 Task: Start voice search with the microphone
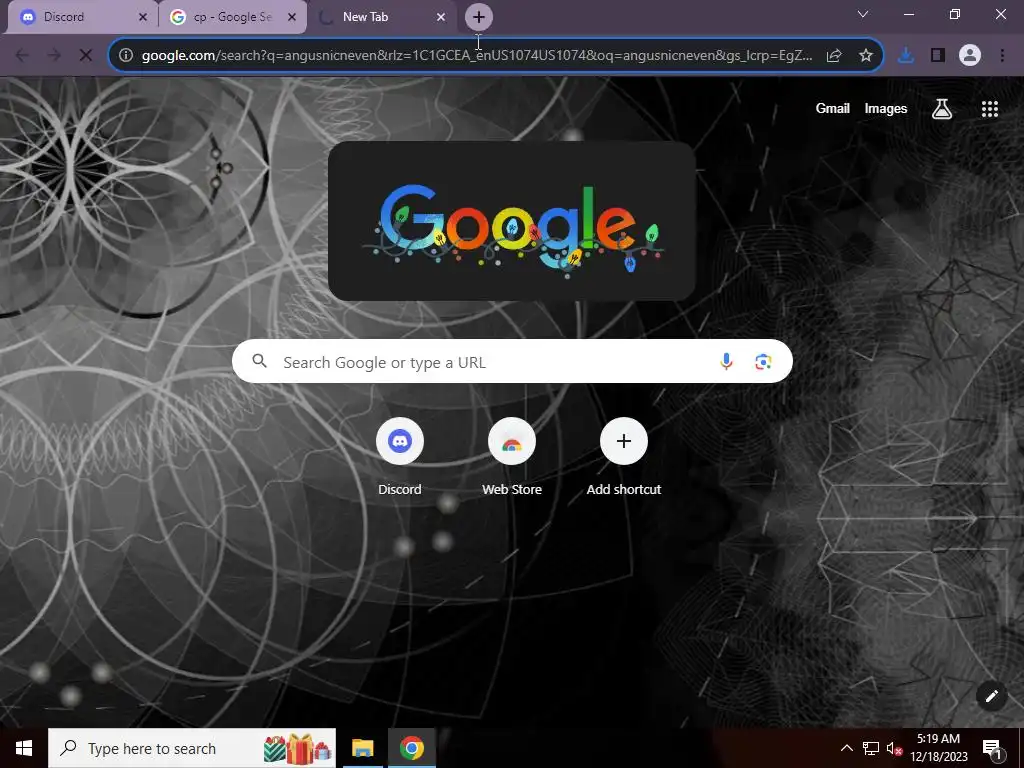726,361
